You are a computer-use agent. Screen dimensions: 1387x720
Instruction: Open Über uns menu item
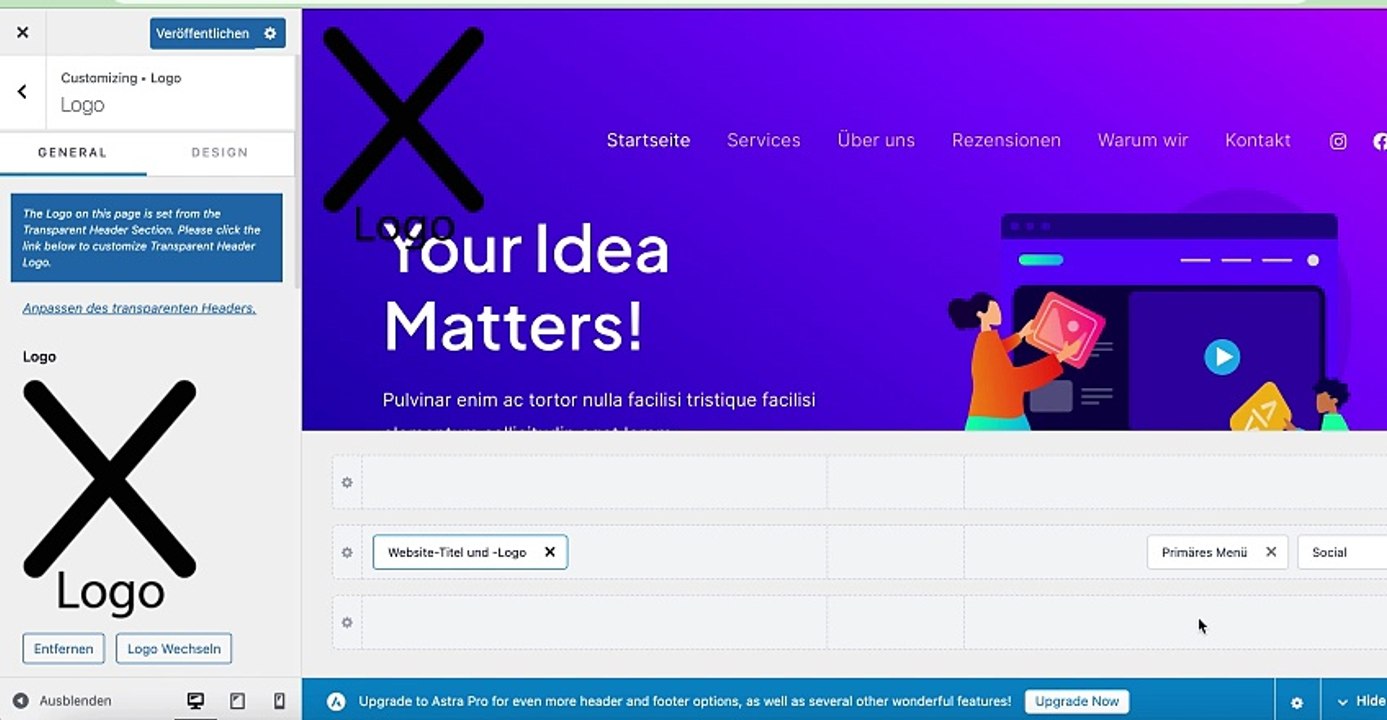(x=876, y=141)
